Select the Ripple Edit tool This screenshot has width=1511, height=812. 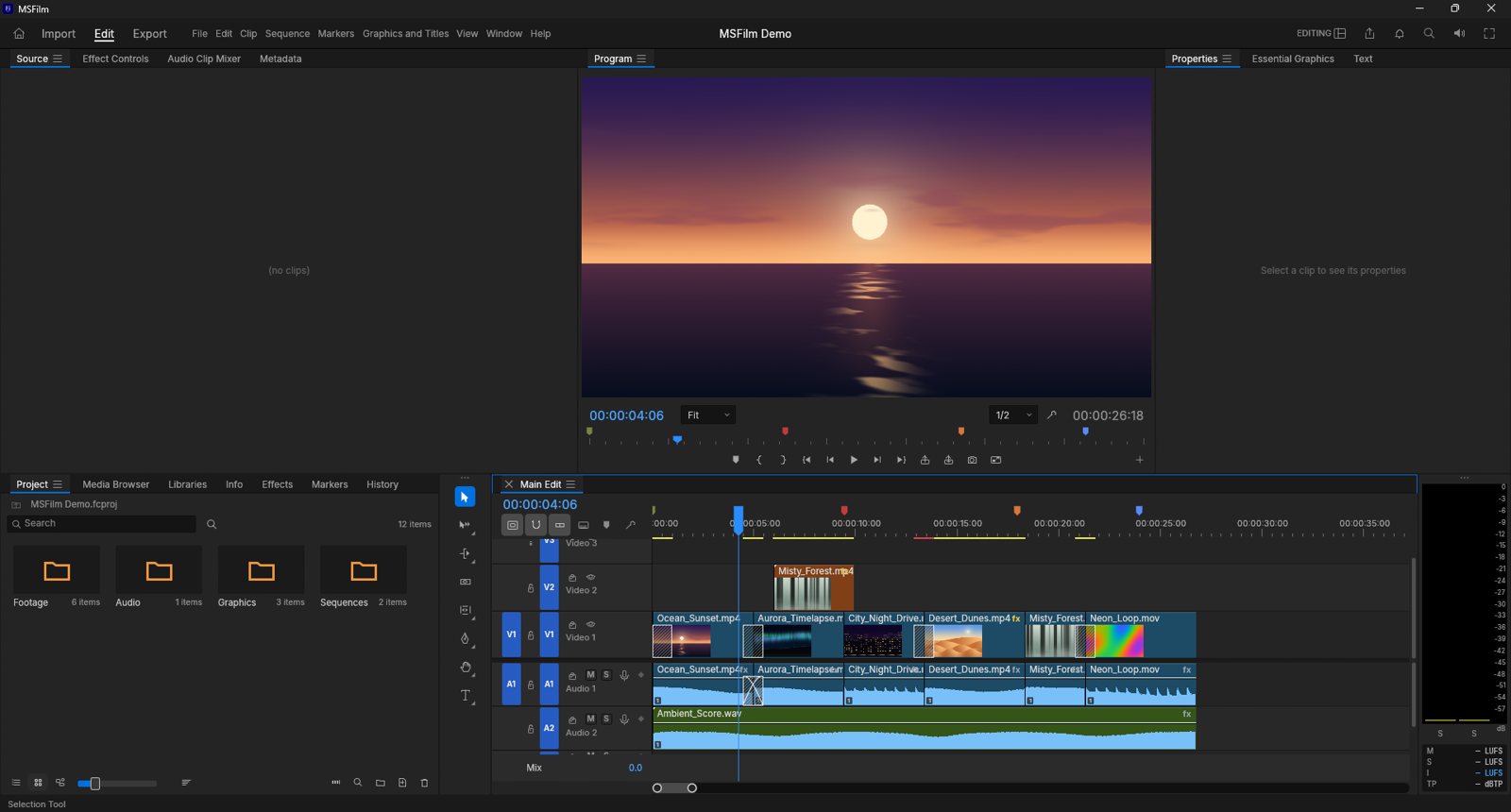(x=465, y=553)
